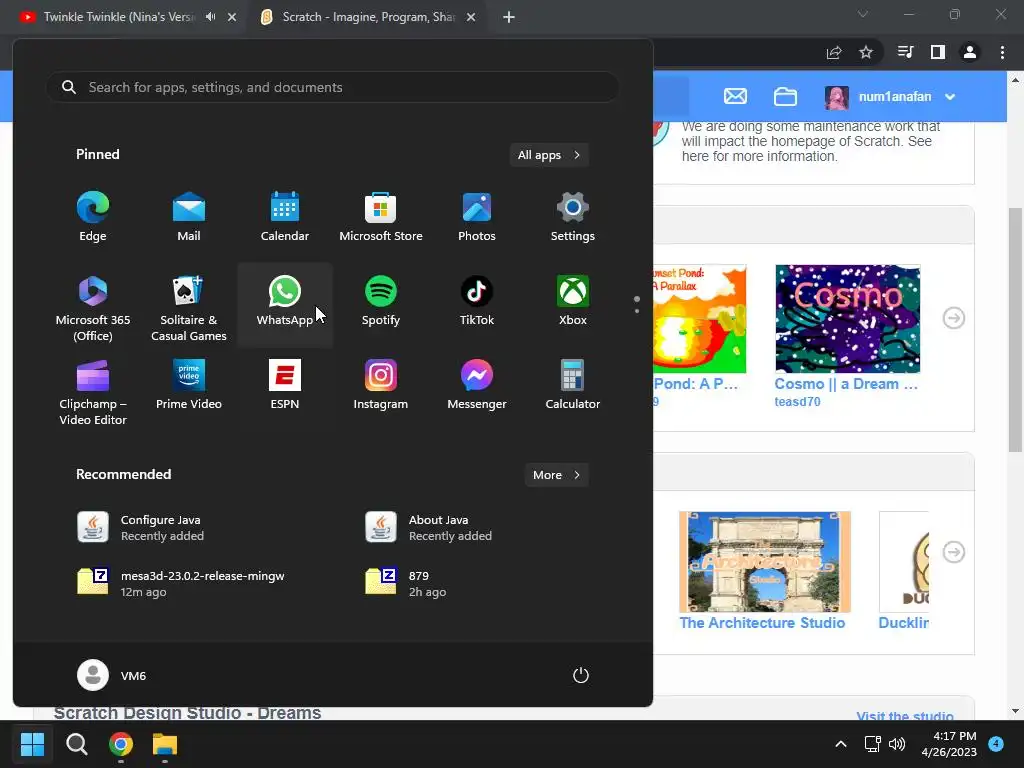Open network status in system tray
This screenshot has height=768, width=1024.
click(x=872, y=744)
